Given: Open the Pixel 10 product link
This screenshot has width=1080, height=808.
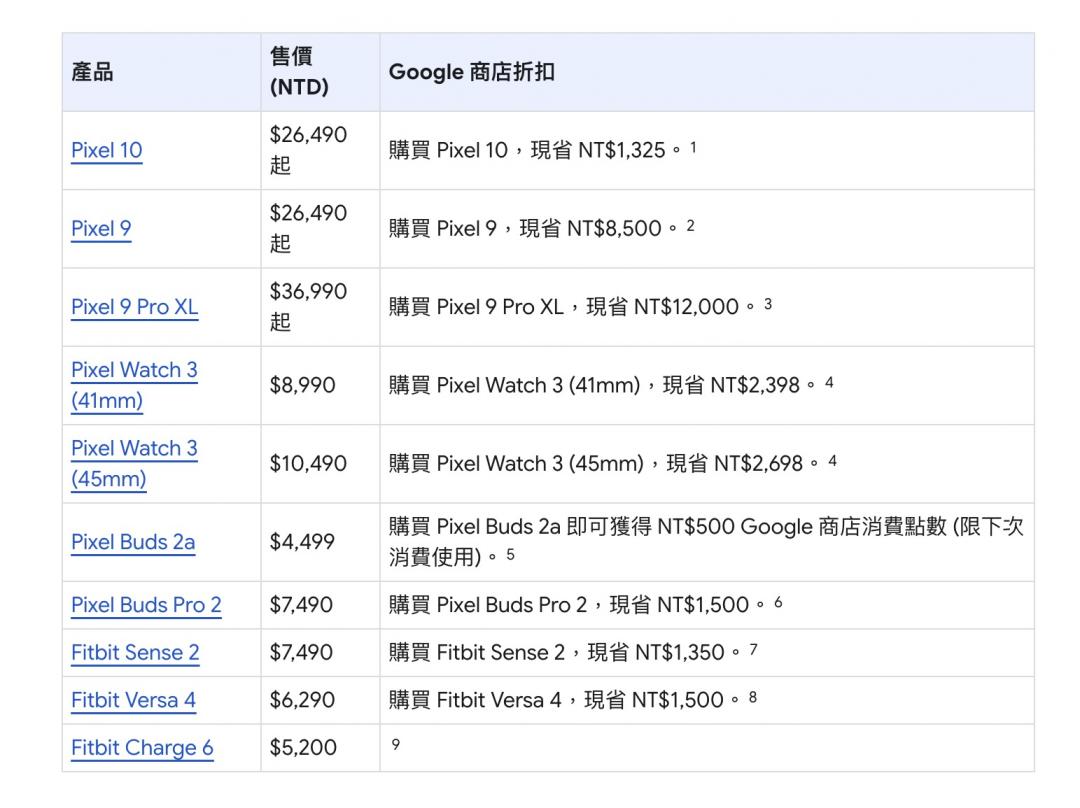Looking at the screenshot, I should pos(106,150).
